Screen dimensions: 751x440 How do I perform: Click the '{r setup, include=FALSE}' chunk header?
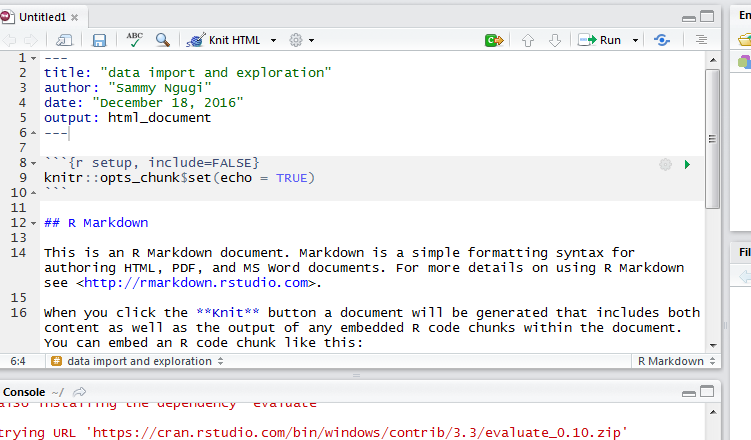tap(163, 163)
